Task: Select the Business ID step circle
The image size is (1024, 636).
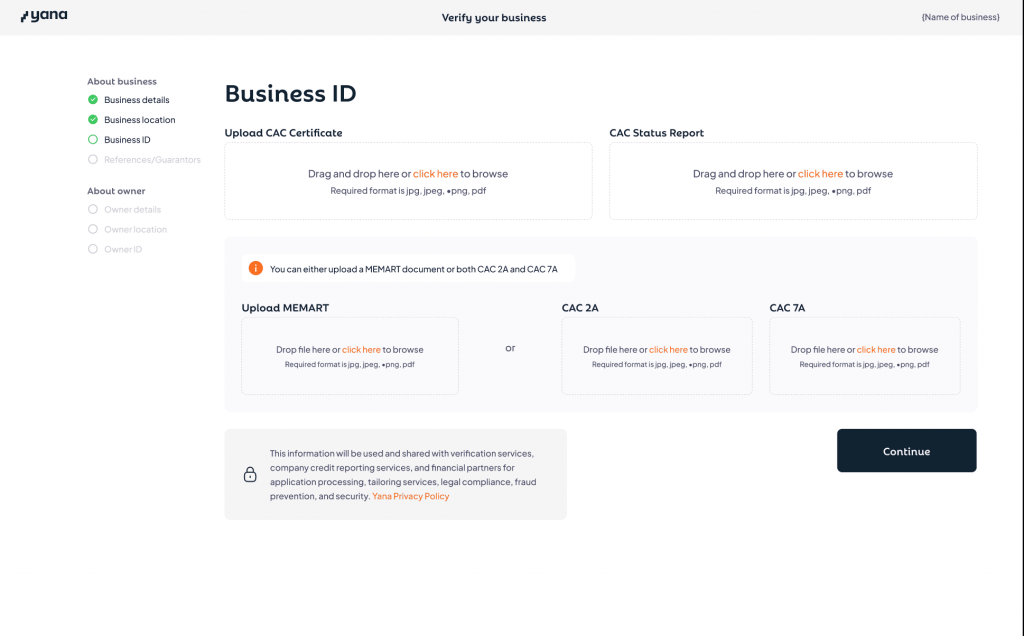Action: point(93,140)
